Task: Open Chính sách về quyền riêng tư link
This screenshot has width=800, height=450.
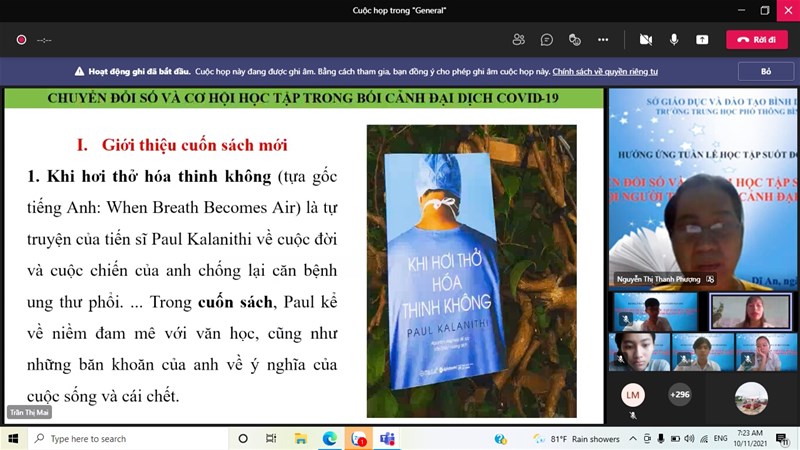Action: [x=605, y=71]
